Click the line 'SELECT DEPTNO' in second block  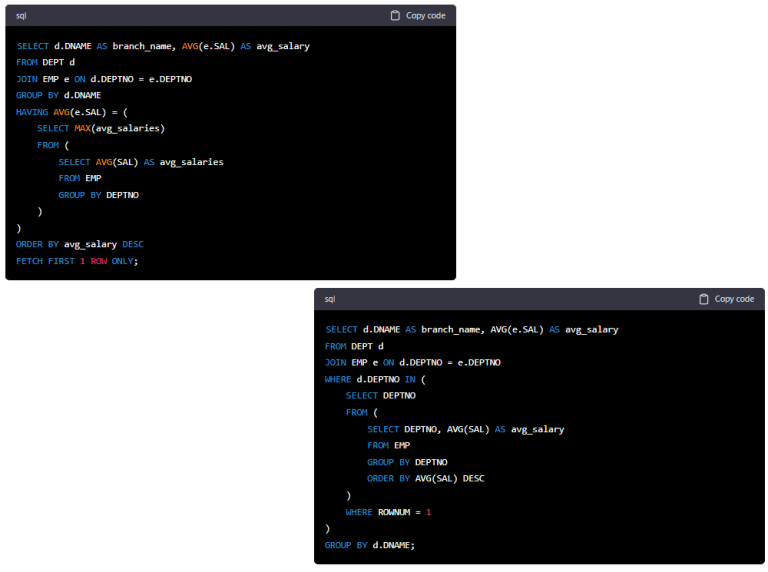[381, 396]
